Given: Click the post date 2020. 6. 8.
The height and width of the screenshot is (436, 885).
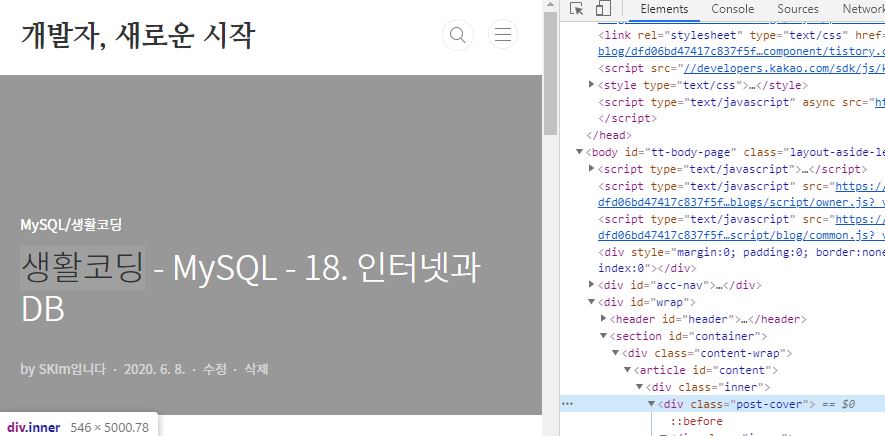Looking at the screenshot, I should pyautogui.click(x=154, y=369).
